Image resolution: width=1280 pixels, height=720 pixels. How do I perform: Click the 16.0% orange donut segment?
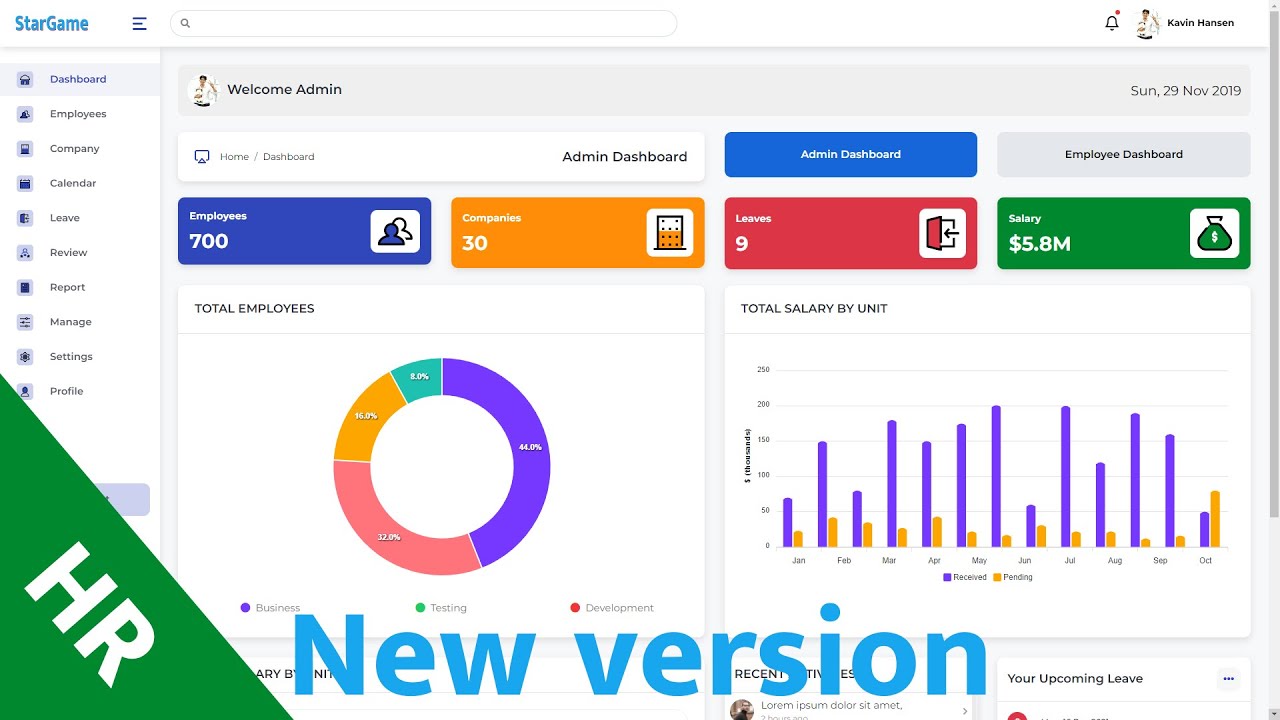click(365, 415)
